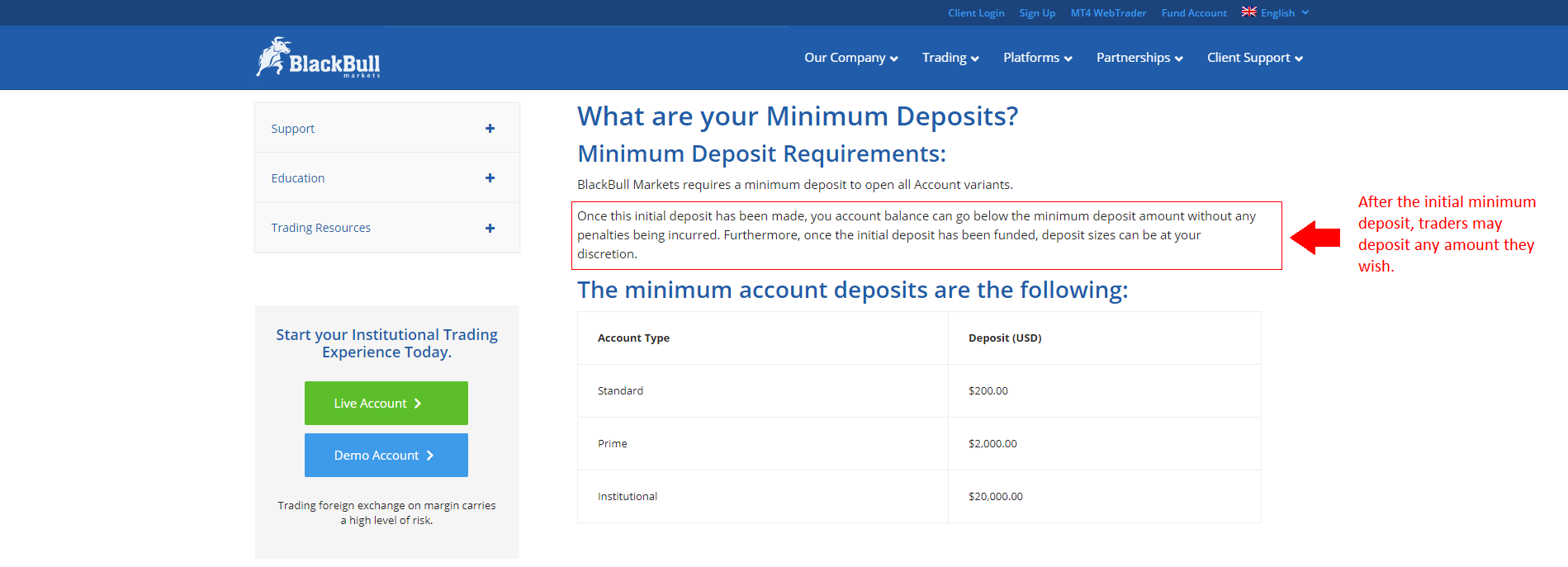Click the blue Demo Account button
The image size is (1568, 567).
click(386, 456)
